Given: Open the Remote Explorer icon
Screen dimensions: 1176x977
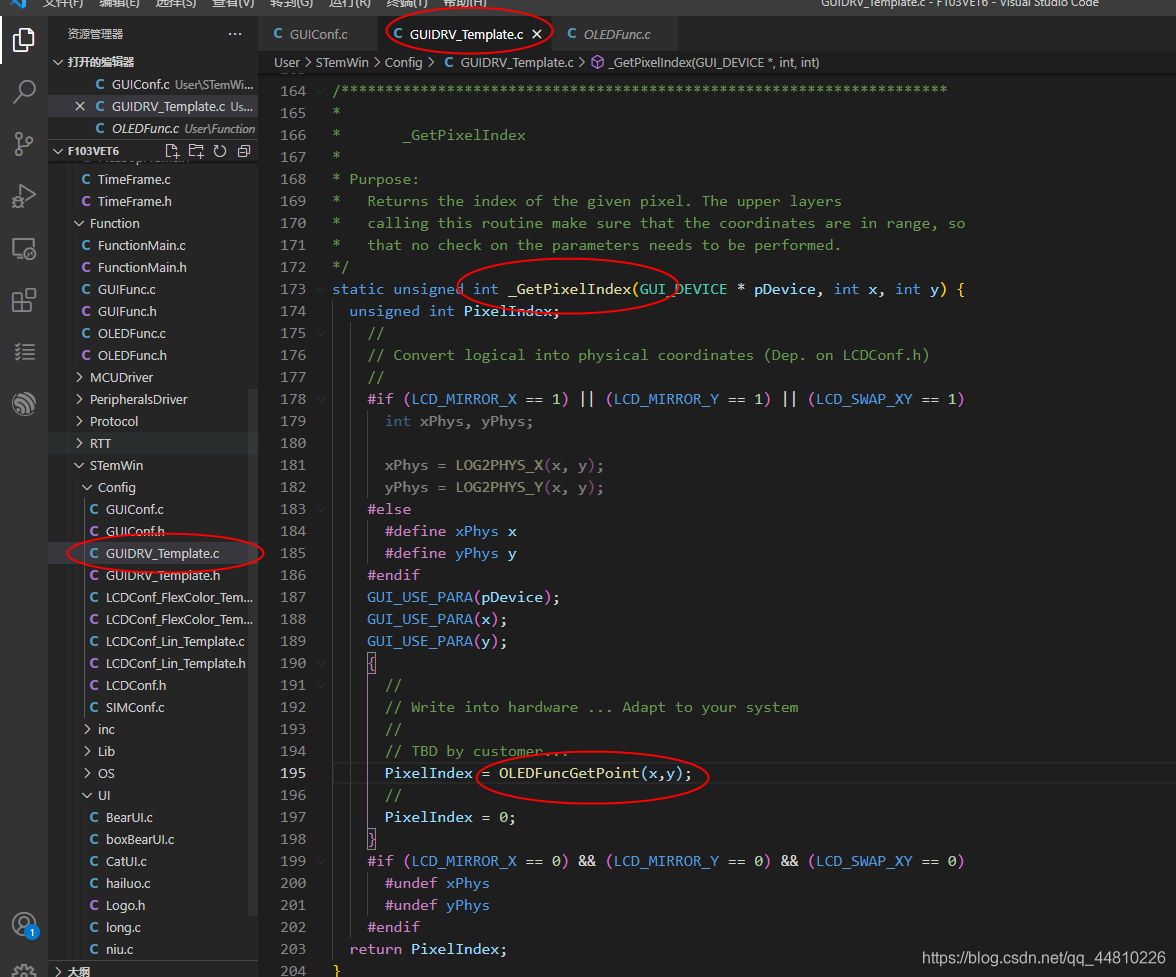Looking at the screenshot, I should [x=23, y=248].
